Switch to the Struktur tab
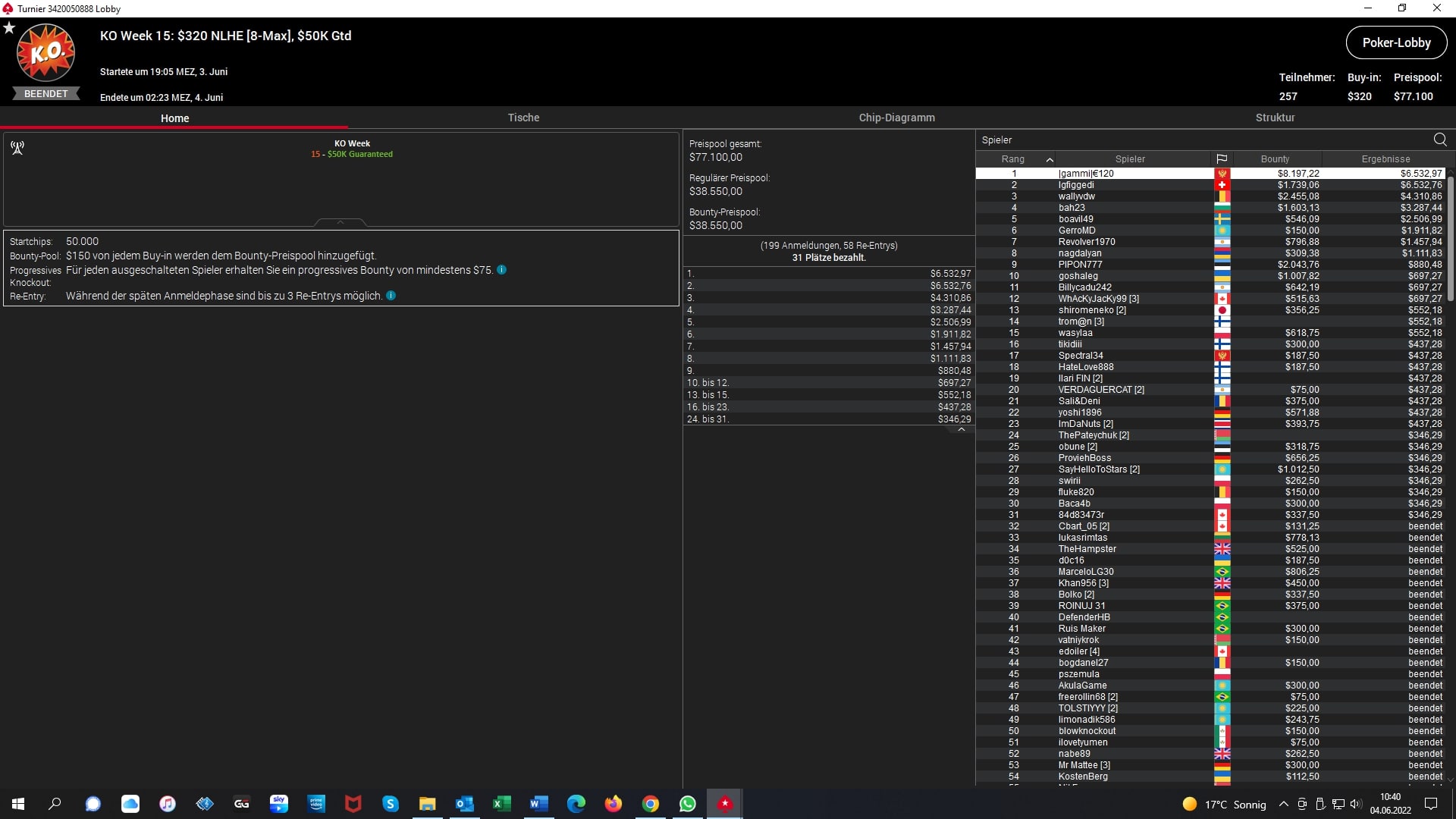This screenshot has height=819, width=1456. (x=1275, y=118)
